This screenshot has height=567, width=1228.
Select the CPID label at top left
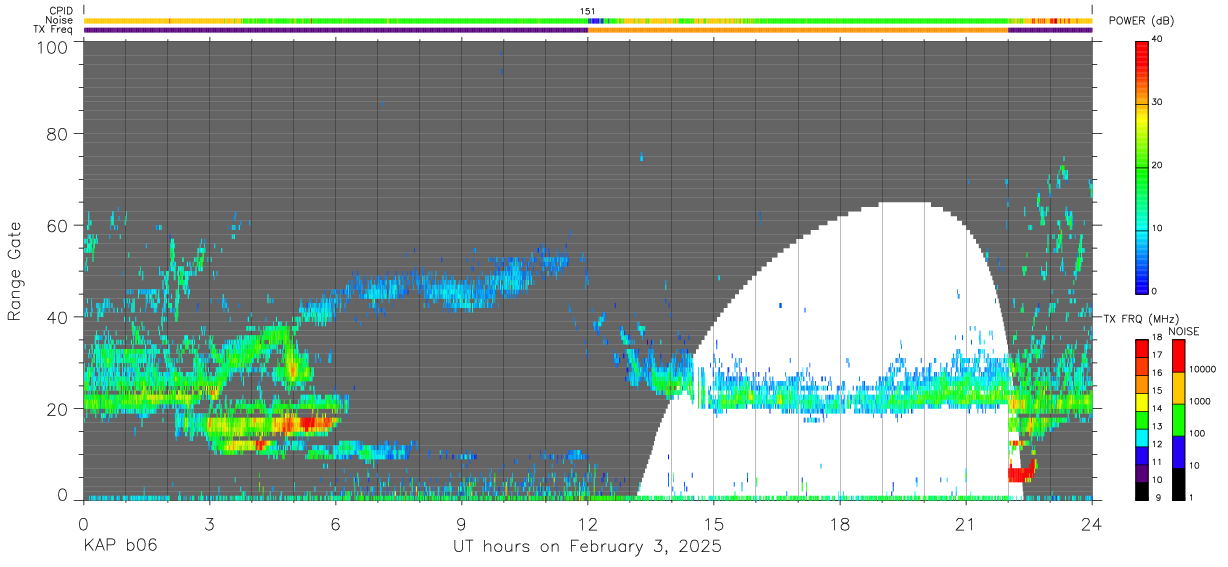[x=61, y=11]
